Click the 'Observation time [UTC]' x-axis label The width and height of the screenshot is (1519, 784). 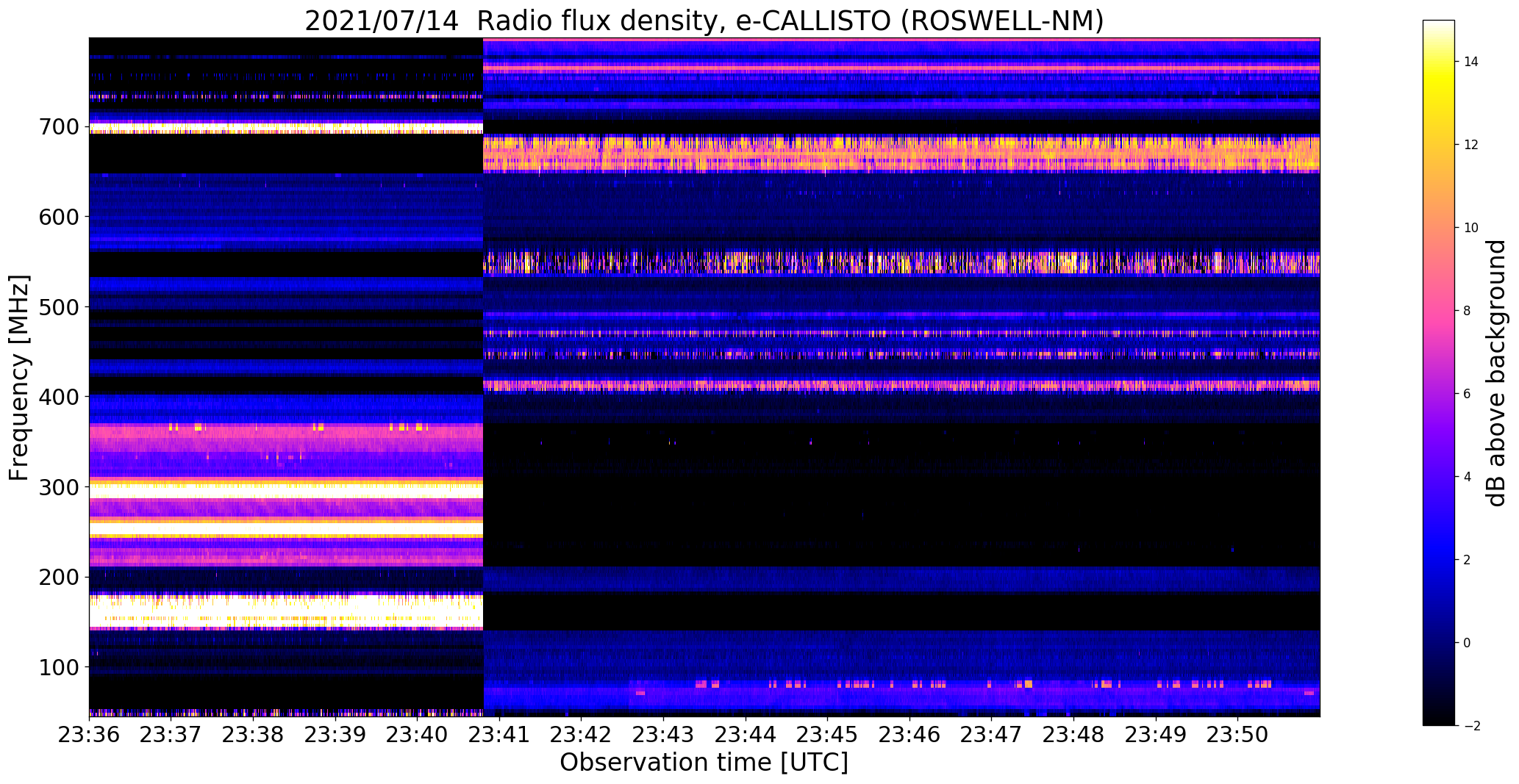704,762
